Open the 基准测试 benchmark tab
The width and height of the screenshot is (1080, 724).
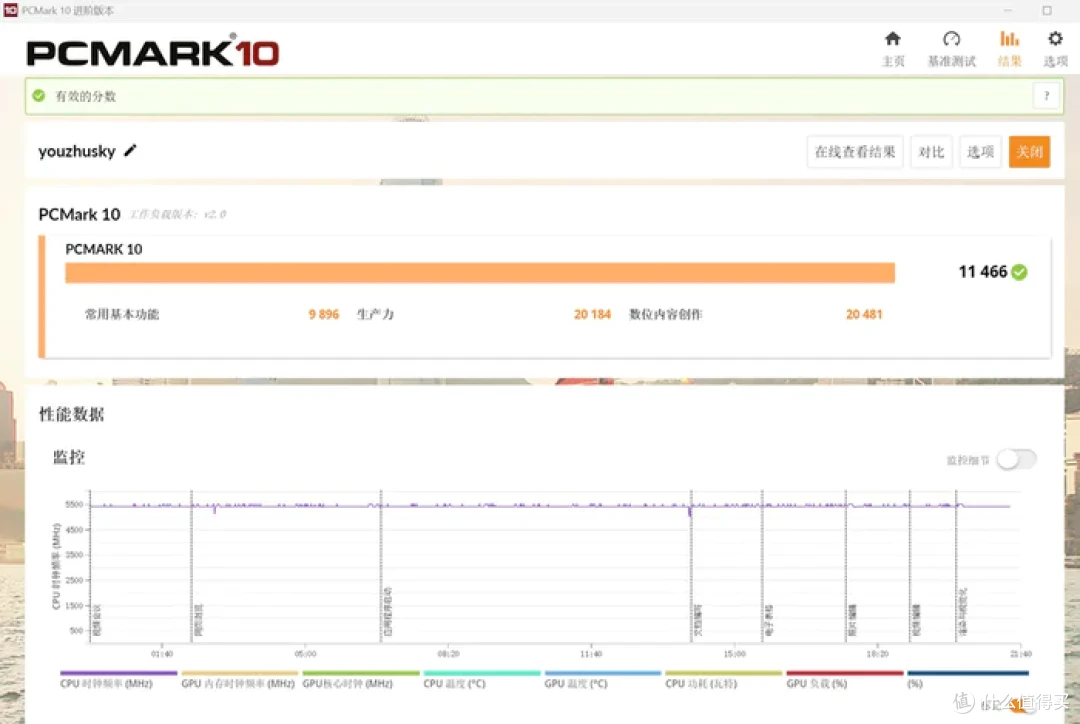pos(951,49)
